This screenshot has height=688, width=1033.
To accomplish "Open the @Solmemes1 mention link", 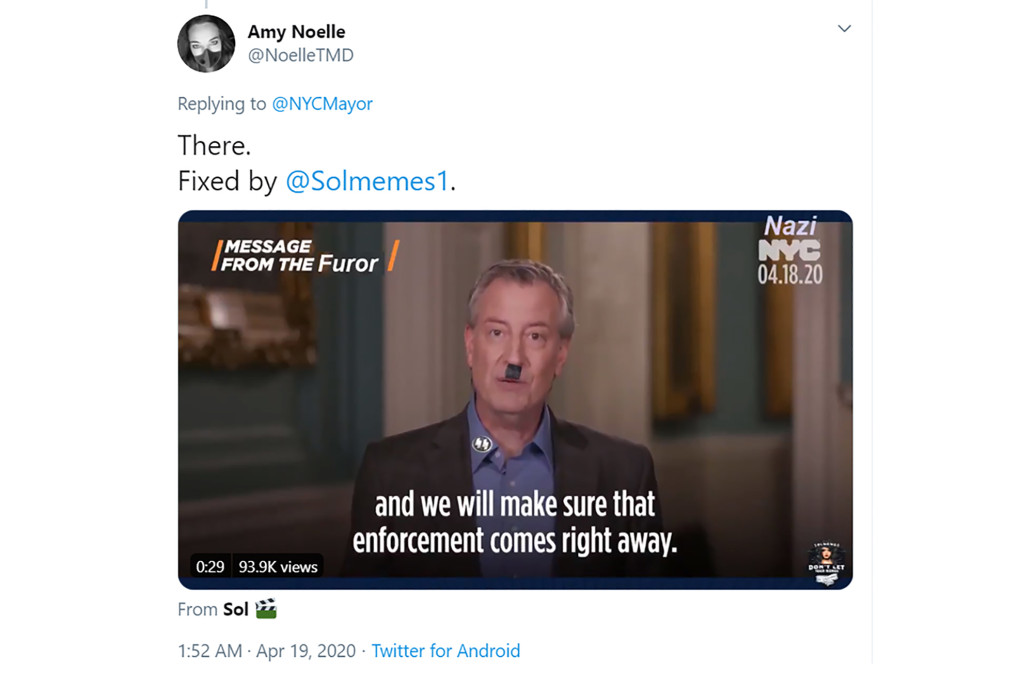I will 368,181.
